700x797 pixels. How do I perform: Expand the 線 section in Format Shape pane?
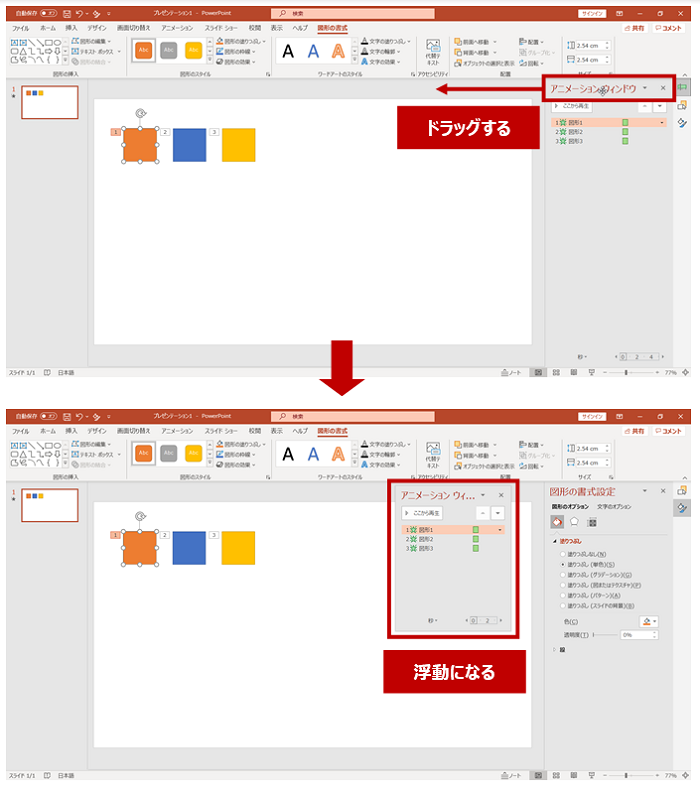coord(554,650)
